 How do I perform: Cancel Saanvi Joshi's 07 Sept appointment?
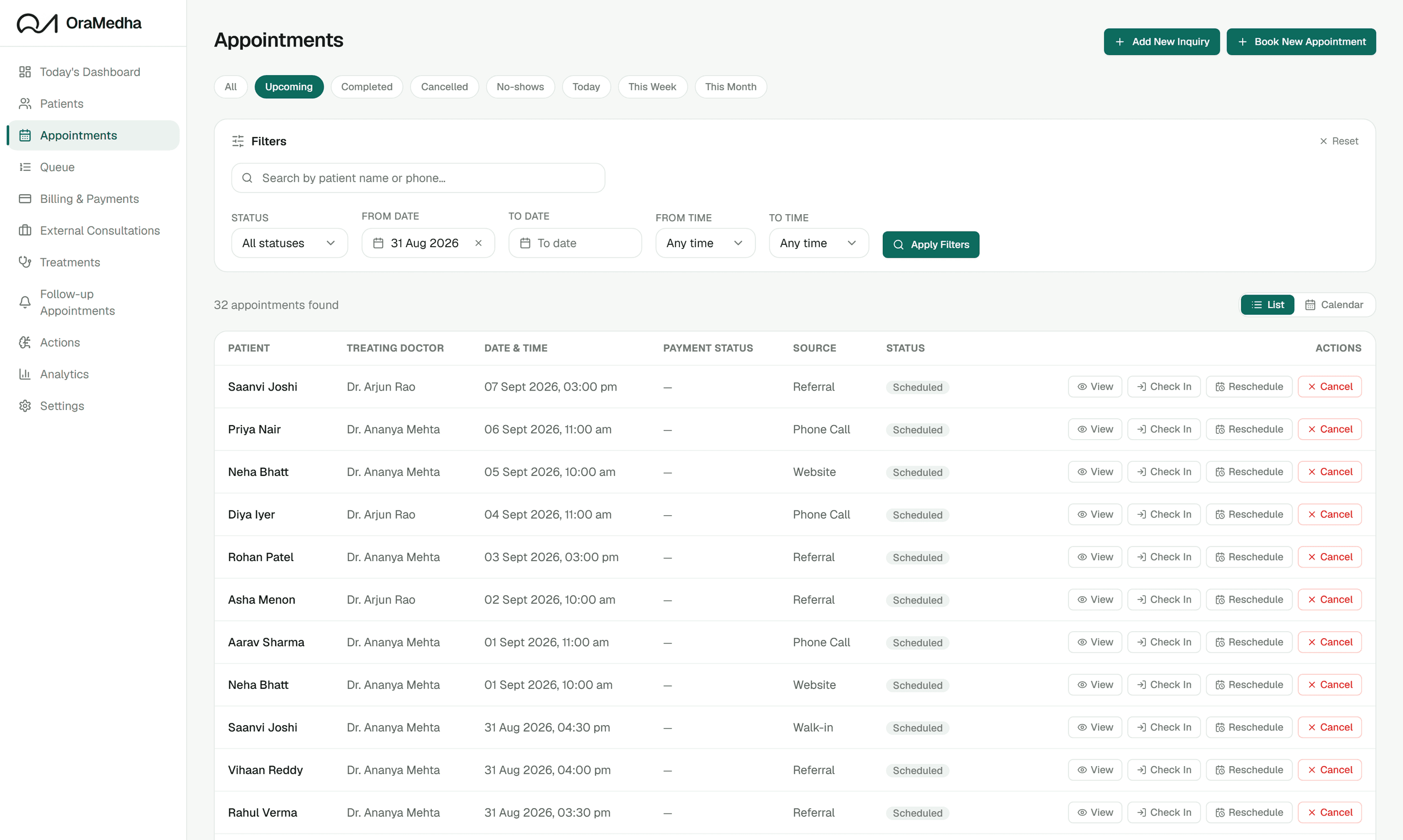pyautogui.click(x=1330, y=387)
